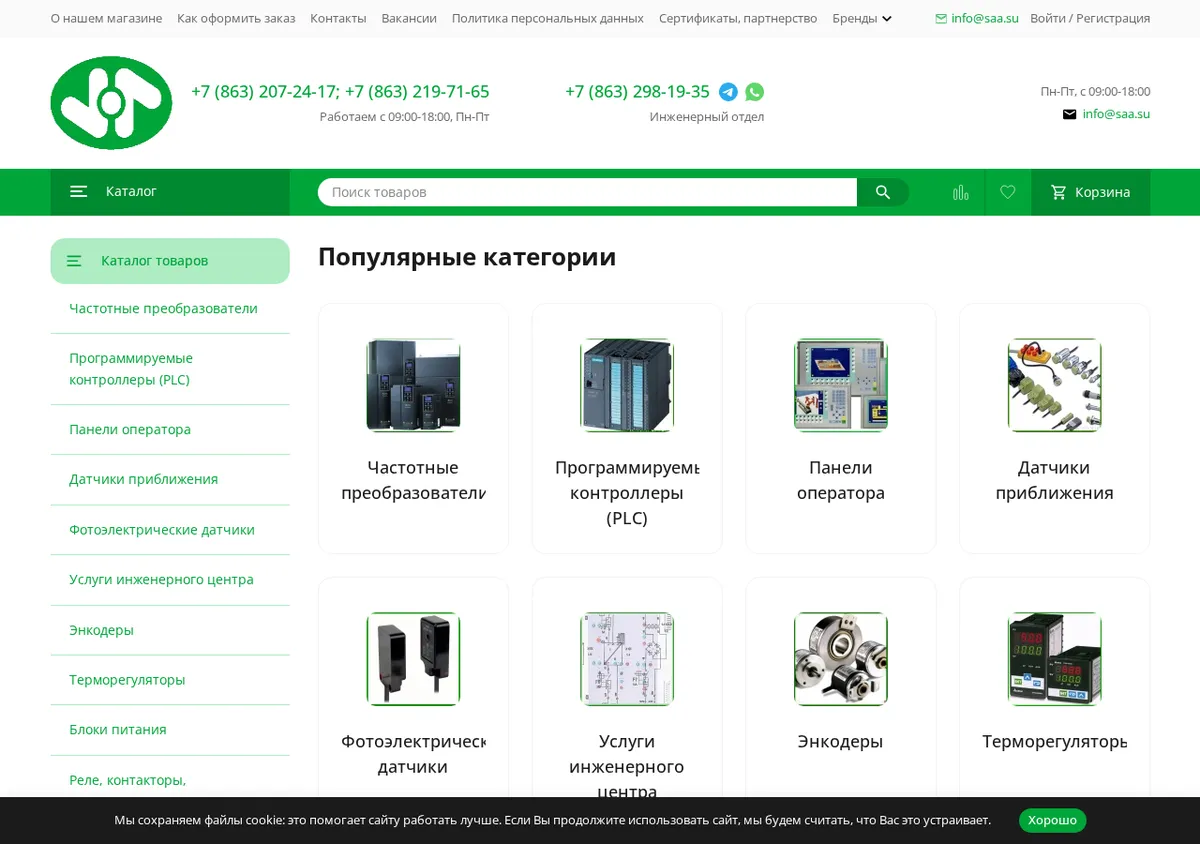Open the Каталог dropdown menu

tap(170, 192)
